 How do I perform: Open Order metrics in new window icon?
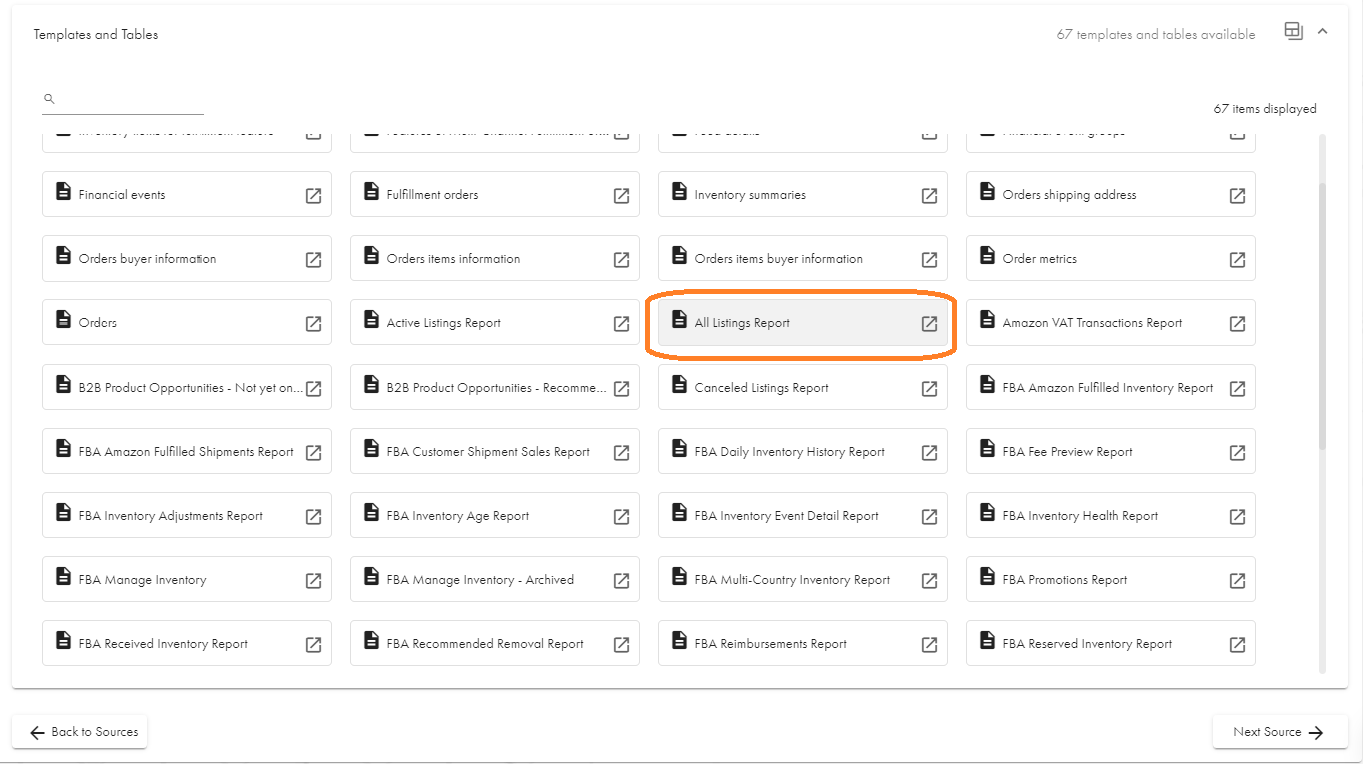(x=1237, y=260)
